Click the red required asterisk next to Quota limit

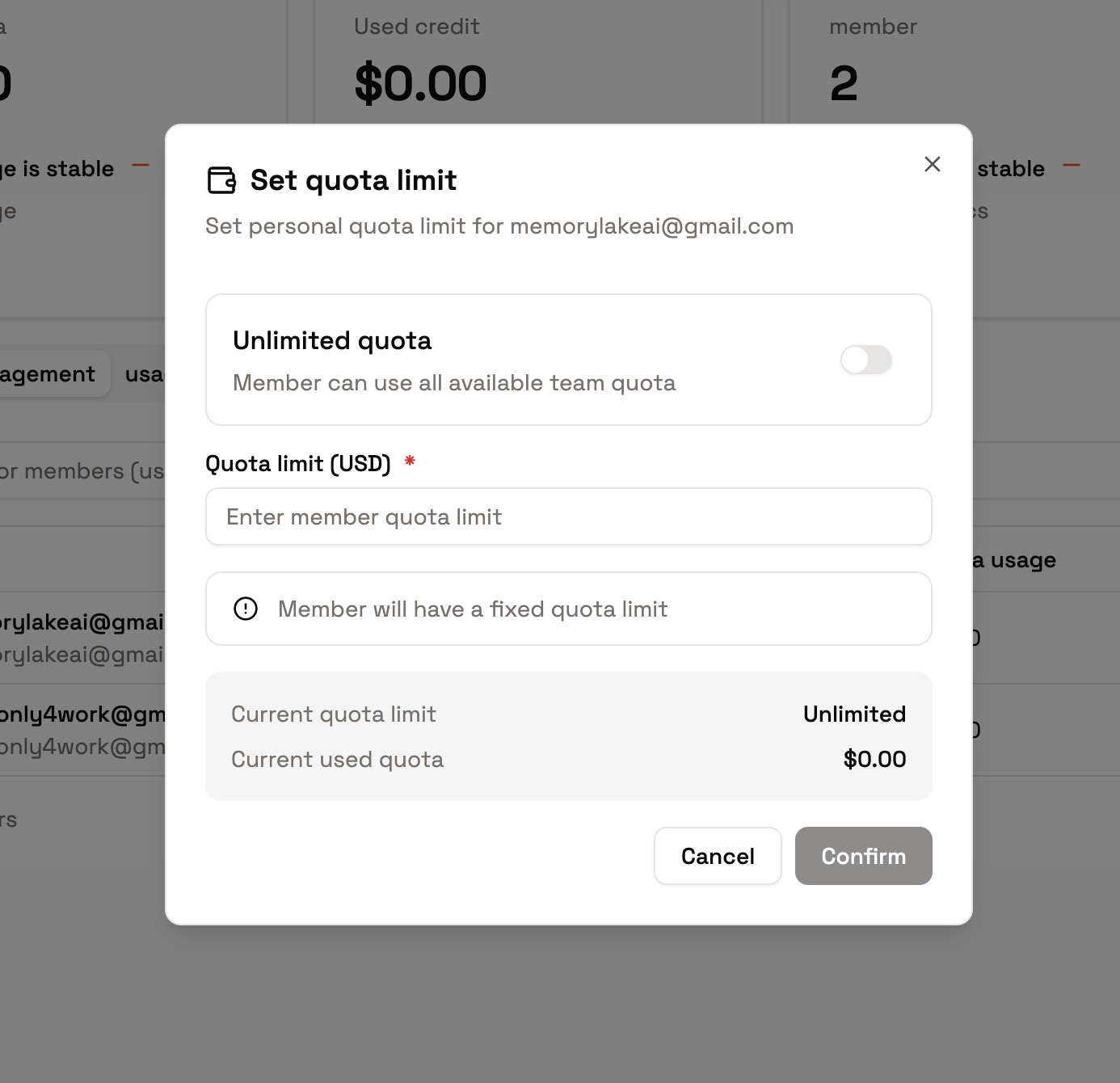(x=410, y=461)
